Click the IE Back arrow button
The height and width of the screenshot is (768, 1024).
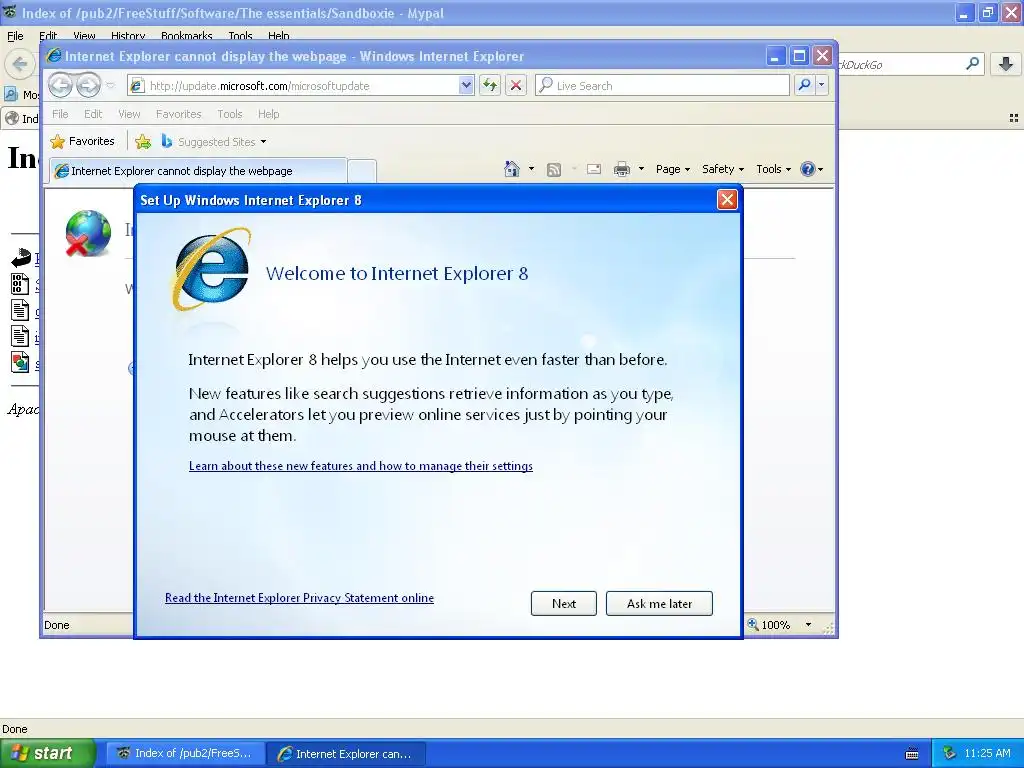[x=61, y=85]
